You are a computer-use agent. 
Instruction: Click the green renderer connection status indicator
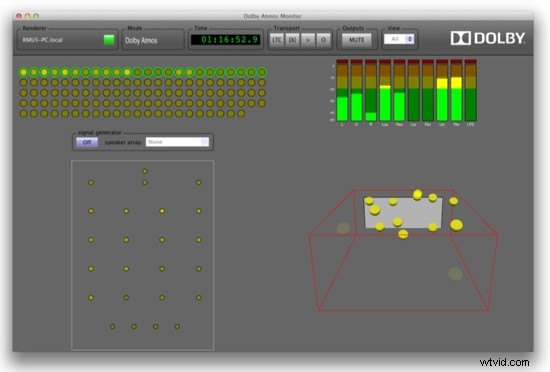[x=109, y=40]
